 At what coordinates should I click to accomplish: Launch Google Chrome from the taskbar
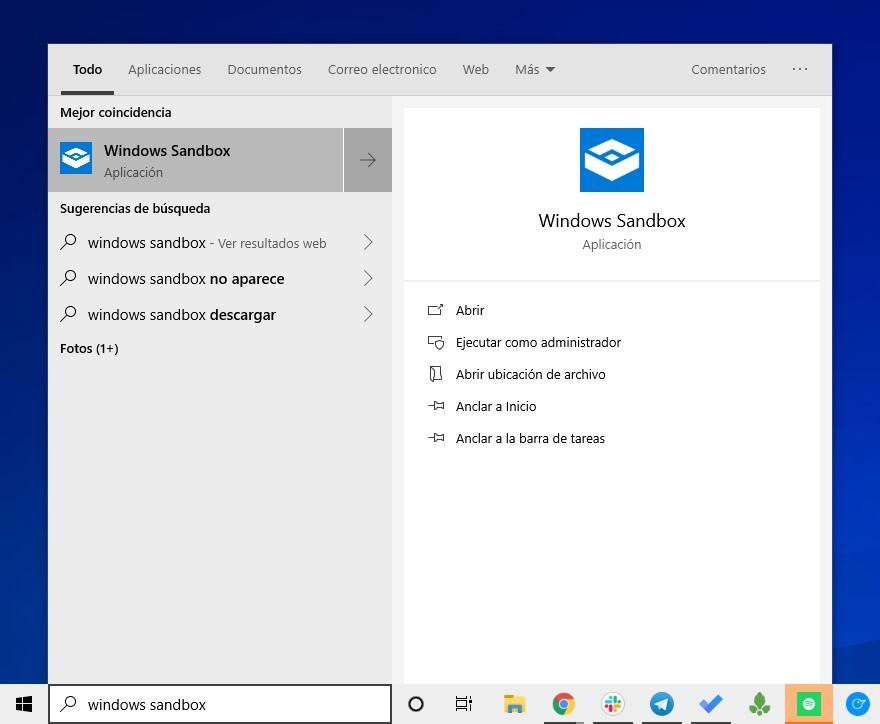563,704
